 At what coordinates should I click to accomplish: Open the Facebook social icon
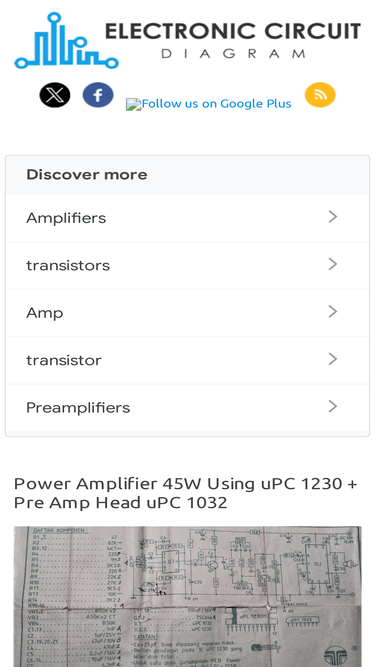coord(98,95)
